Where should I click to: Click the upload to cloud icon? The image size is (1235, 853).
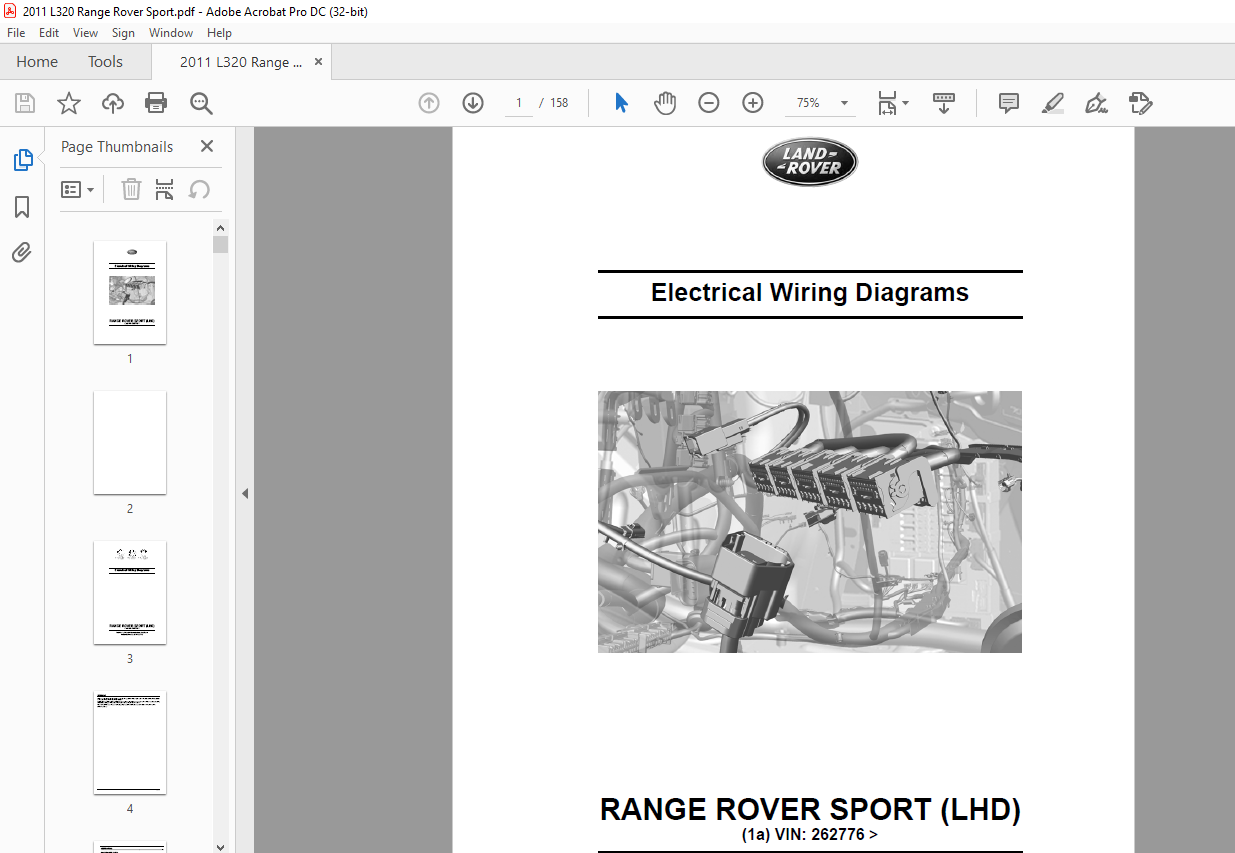coord(113,103)
